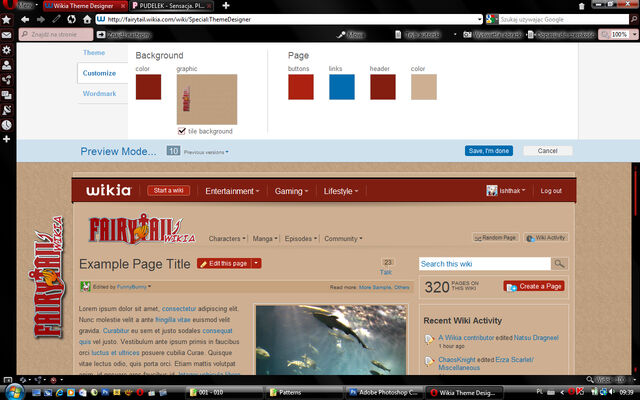Click the Cancel button
The height and width of the screenshot is (400, 640).
(x=547, y=151)
